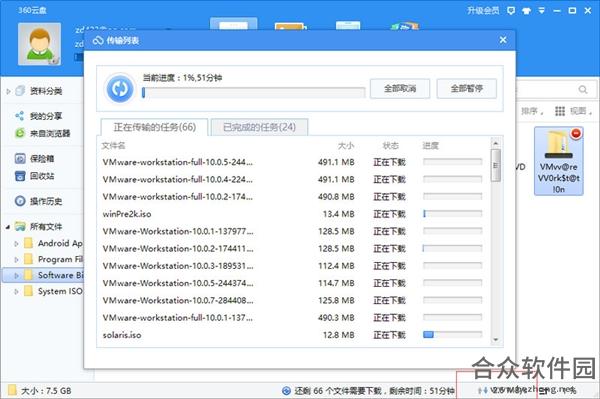
Task: Select row VMware-Workstation-10.0.3-189531...
Action: point(293,266)
